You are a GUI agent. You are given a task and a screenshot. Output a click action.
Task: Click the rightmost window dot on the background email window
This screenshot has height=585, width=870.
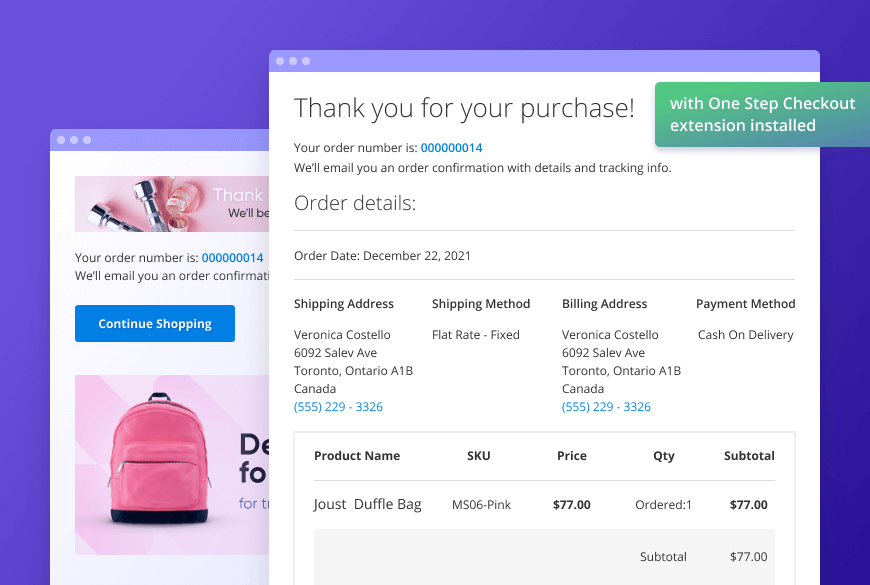point(86,140)
